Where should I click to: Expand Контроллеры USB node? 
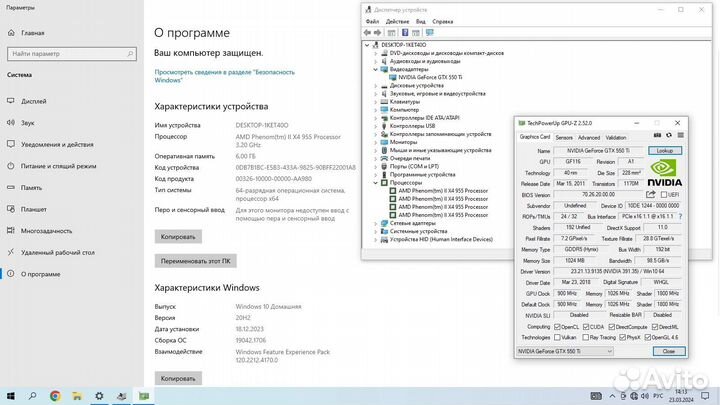(376, 126)
